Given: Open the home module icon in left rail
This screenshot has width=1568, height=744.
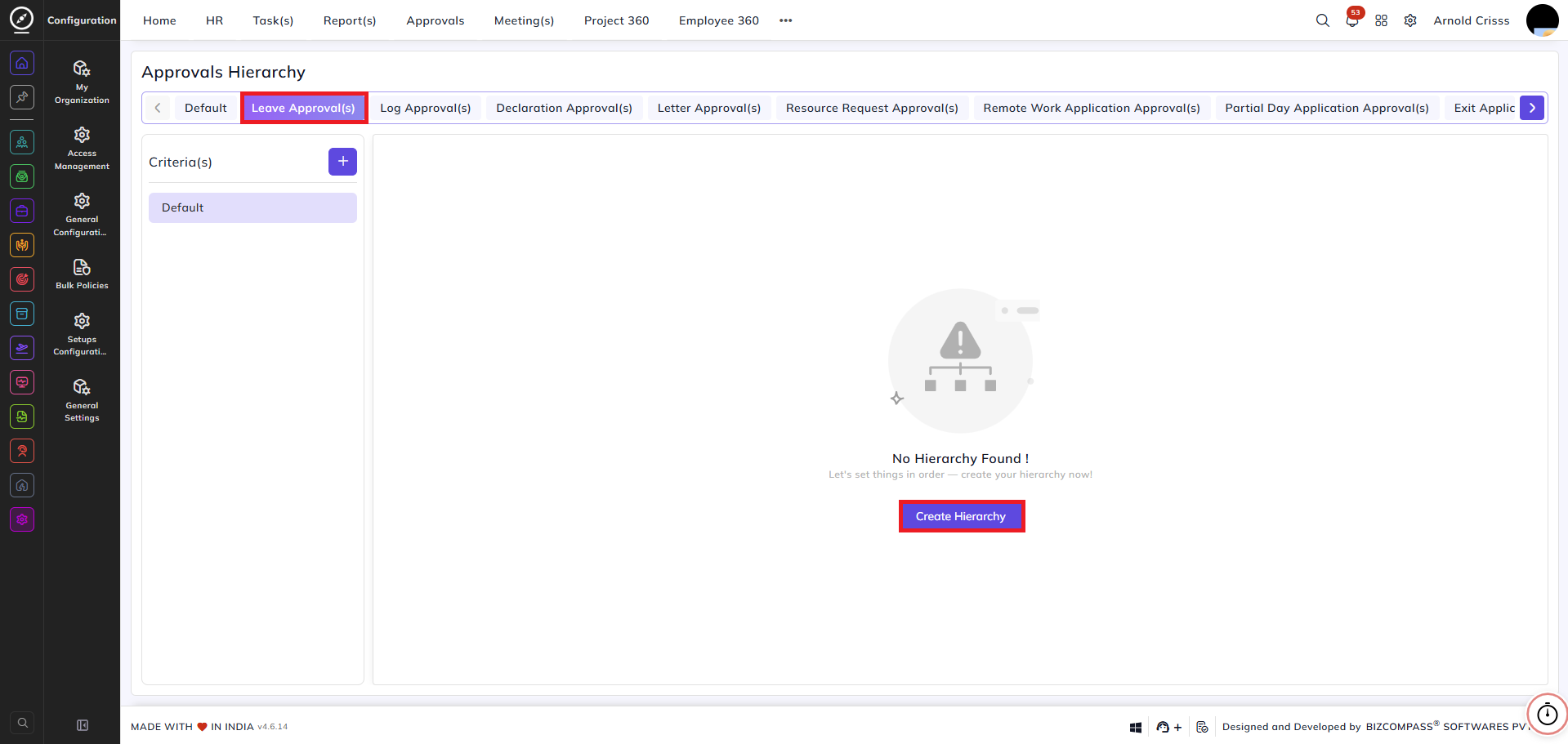Looking at the screenshot, I should 22,63.
